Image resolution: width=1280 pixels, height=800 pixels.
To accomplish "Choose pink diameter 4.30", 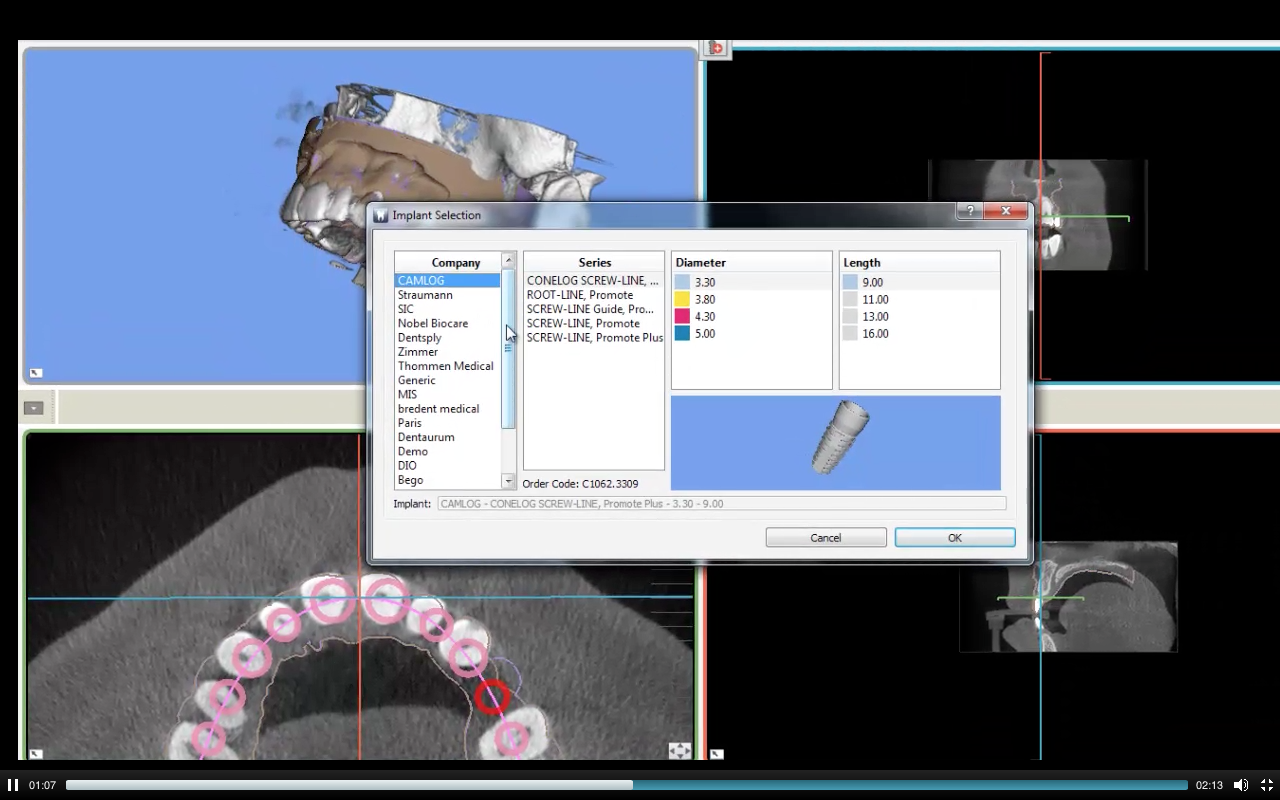I will 752,317.
